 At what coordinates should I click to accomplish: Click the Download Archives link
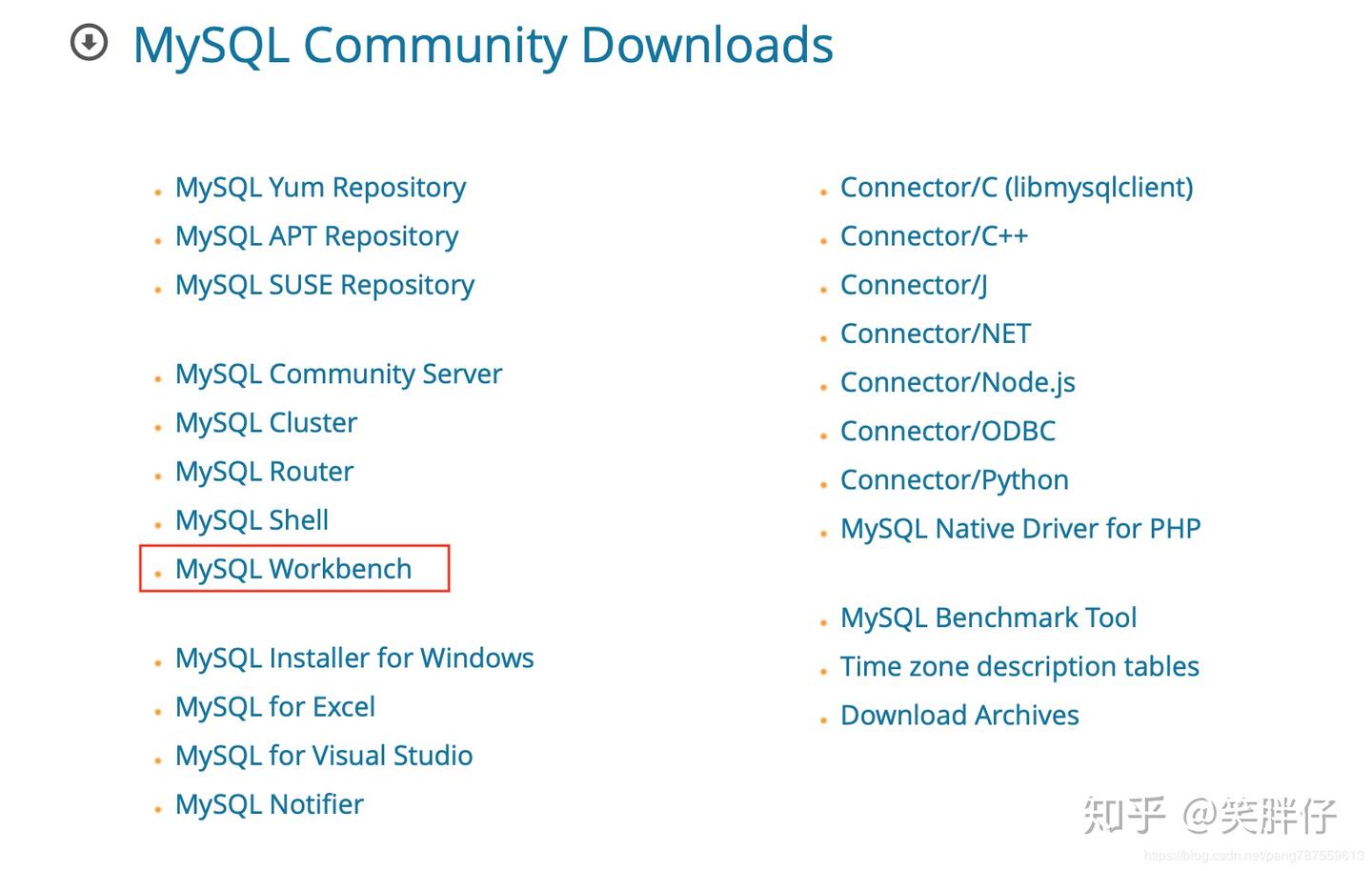click(x=959, y=716)
